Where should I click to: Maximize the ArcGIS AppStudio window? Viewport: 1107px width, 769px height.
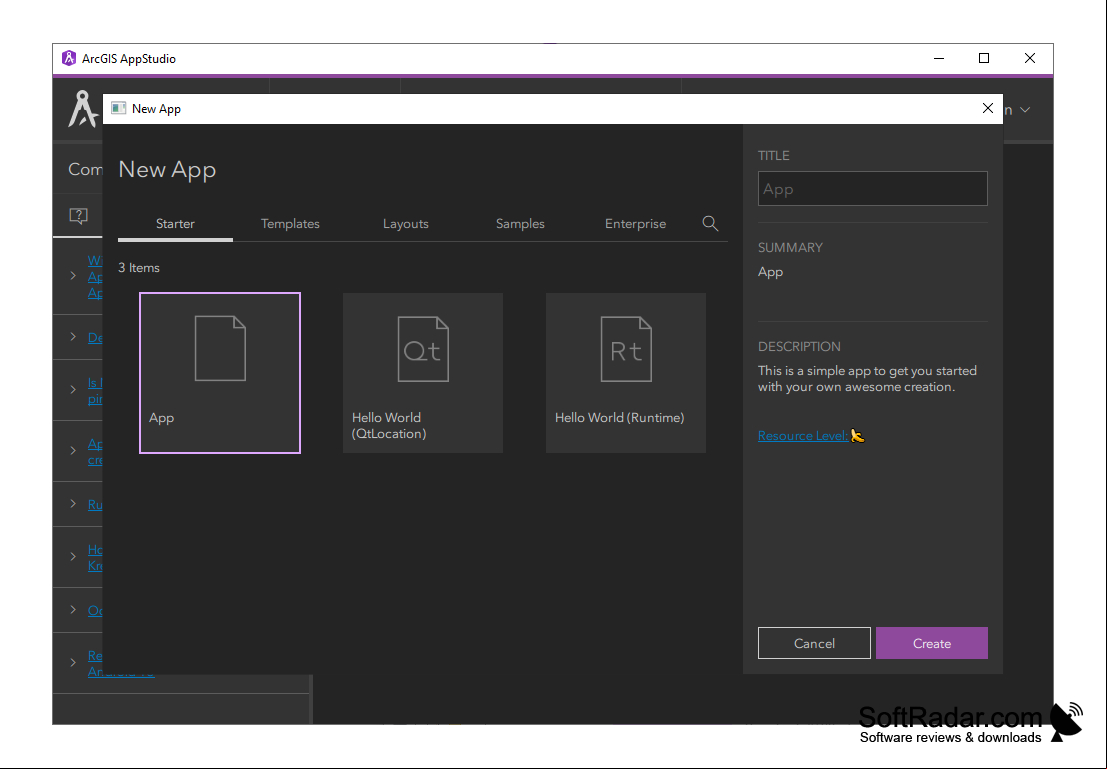tap(984, 59)
